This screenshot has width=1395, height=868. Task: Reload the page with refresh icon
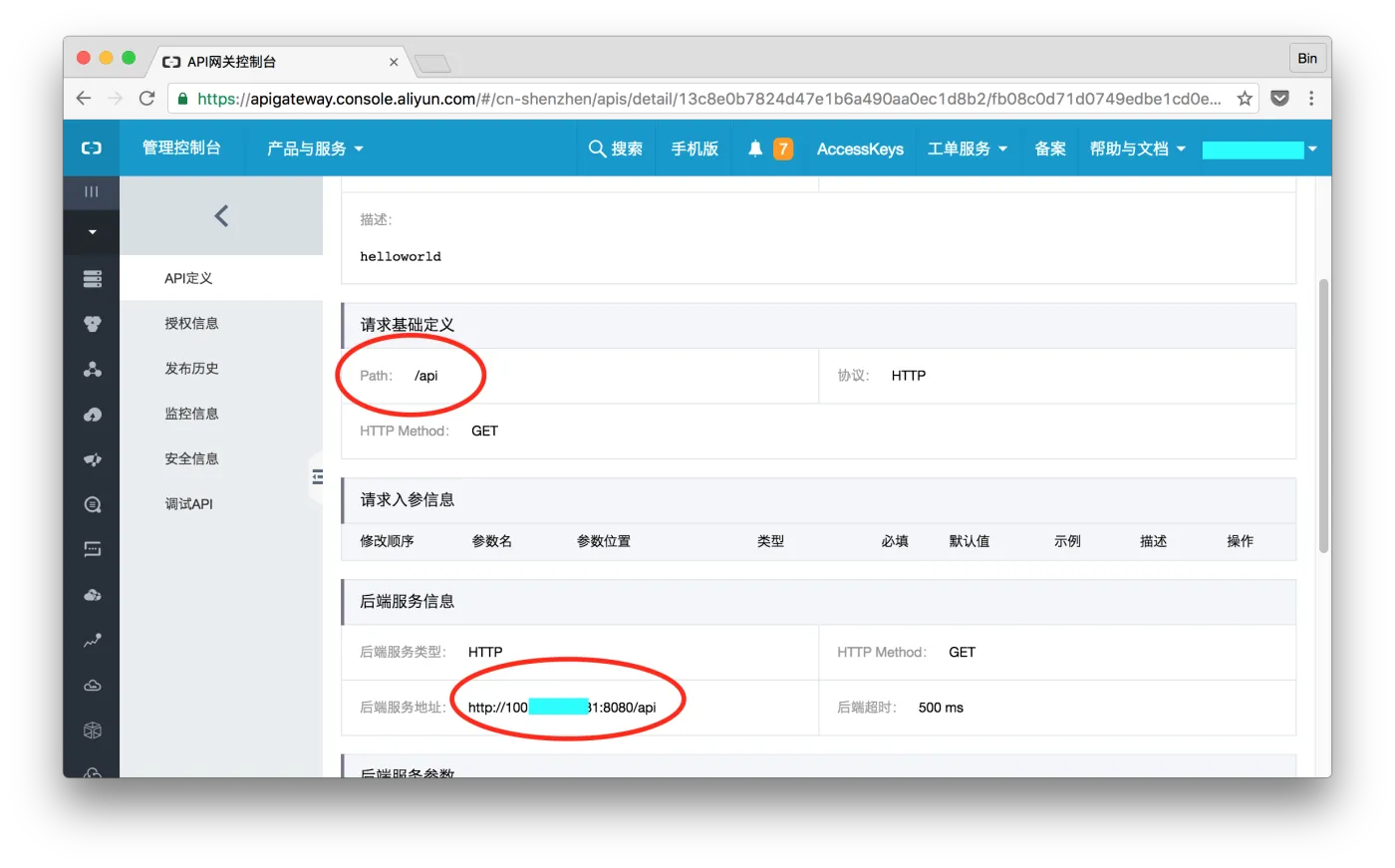(147, 98)
